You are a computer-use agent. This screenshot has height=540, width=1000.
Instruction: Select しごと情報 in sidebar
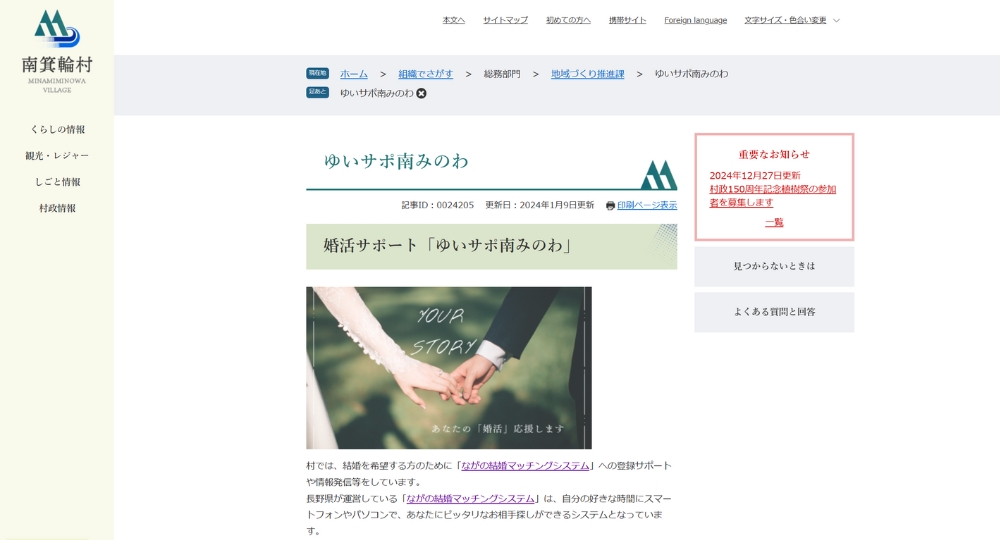(x=57, y=182)
